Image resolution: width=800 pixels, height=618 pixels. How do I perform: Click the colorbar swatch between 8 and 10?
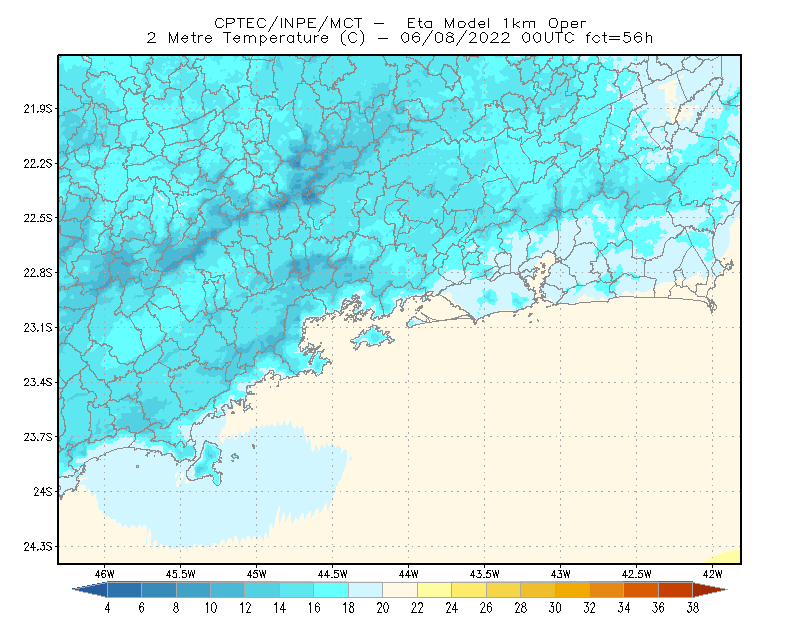193,589
